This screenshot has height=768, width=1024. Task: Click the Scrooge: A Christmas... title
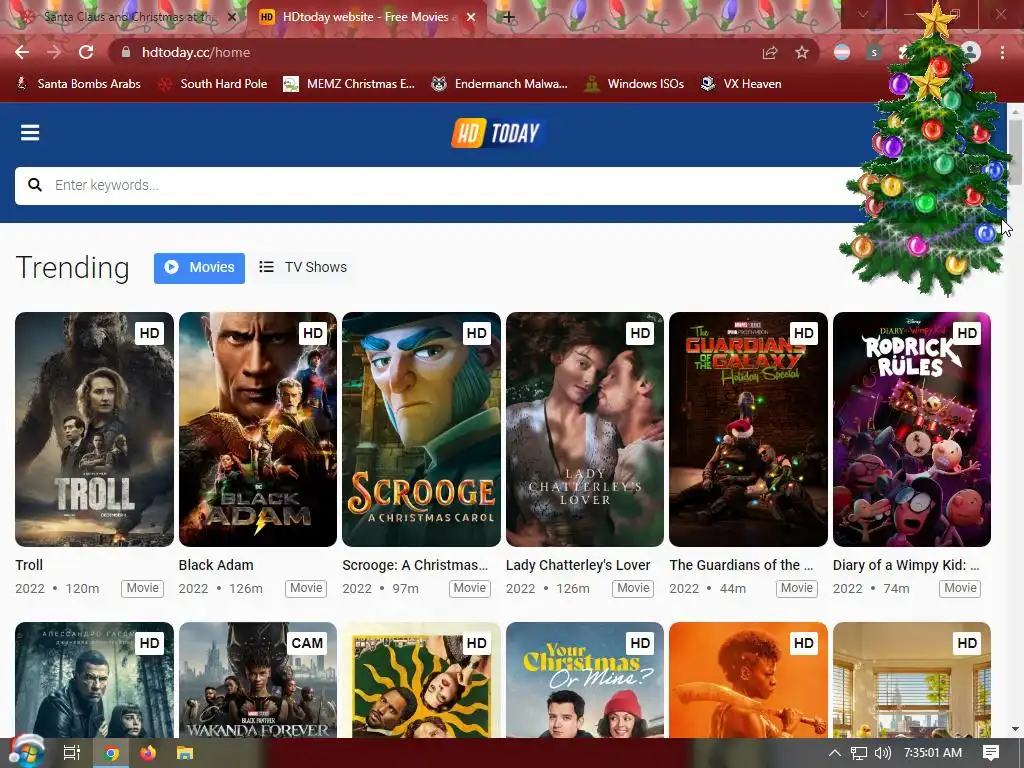coord(415,565)
